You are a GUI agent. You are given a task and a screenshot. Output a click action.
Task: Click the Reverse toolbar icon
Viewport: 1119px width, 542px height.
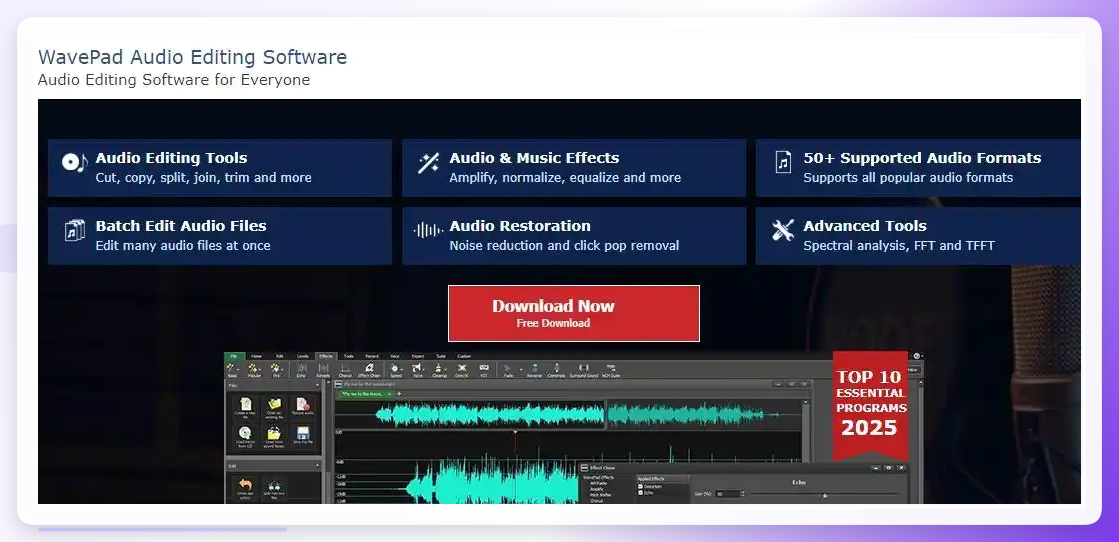pos(535,368)
